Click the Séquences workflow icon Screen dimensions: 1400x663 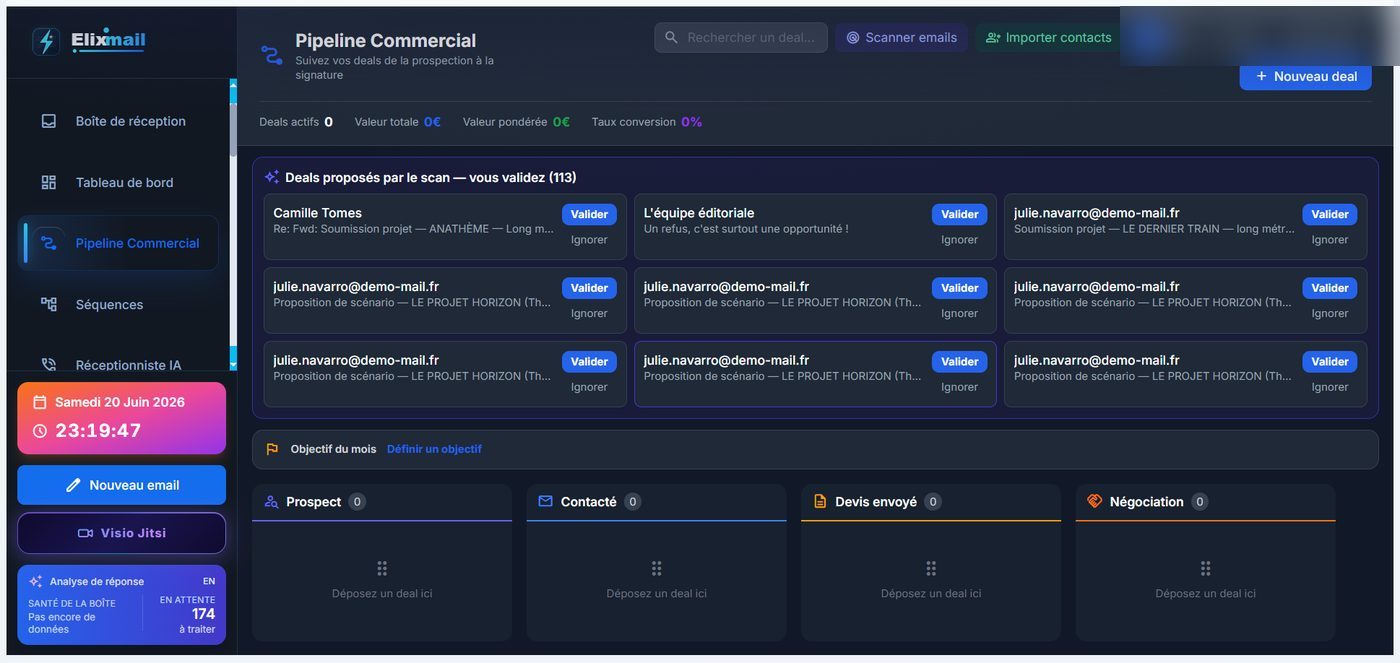[48, 304]
